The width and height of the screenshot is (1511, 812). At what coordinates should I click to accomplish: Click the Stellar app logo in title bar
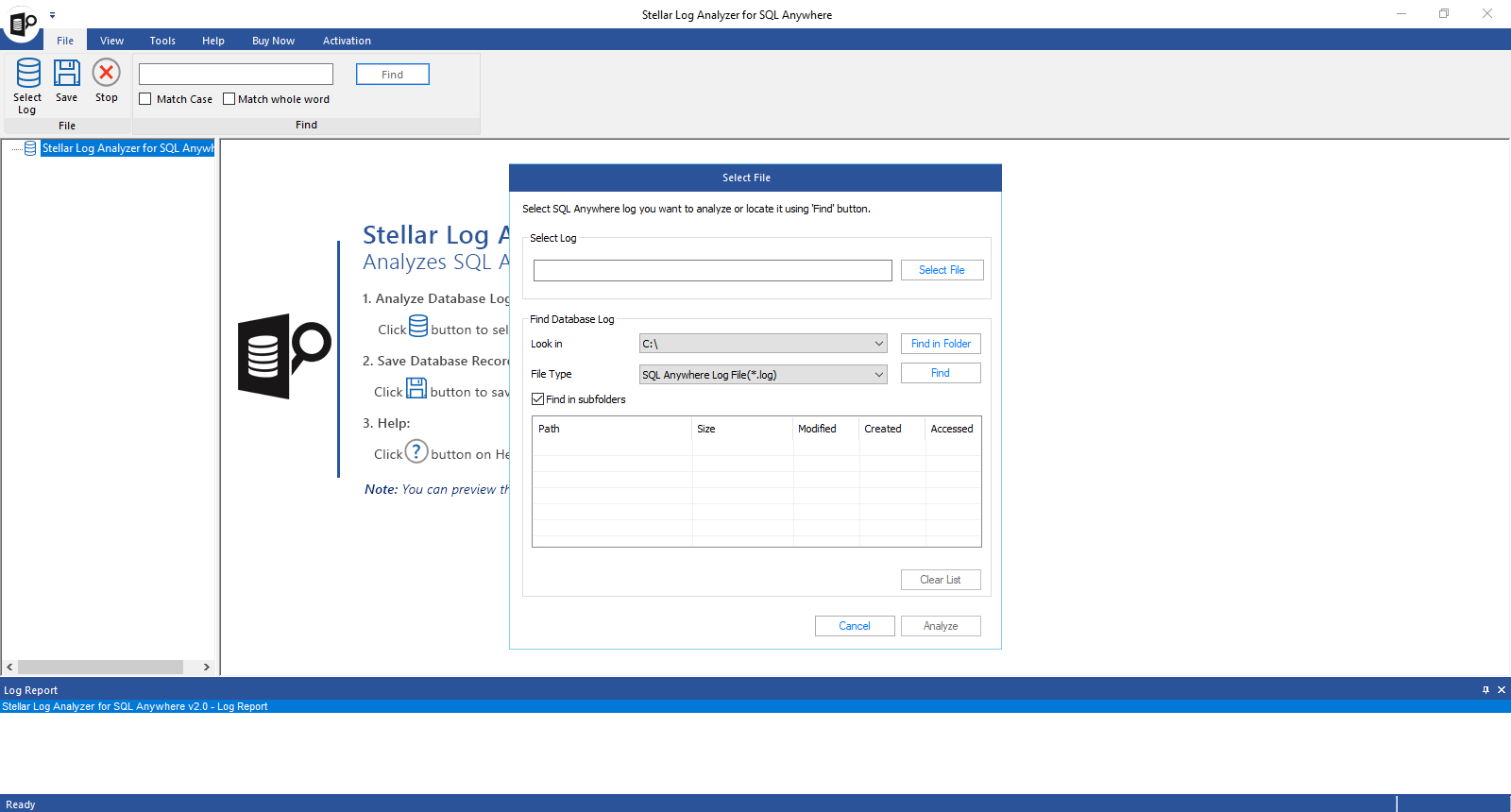tap(23, 24)
